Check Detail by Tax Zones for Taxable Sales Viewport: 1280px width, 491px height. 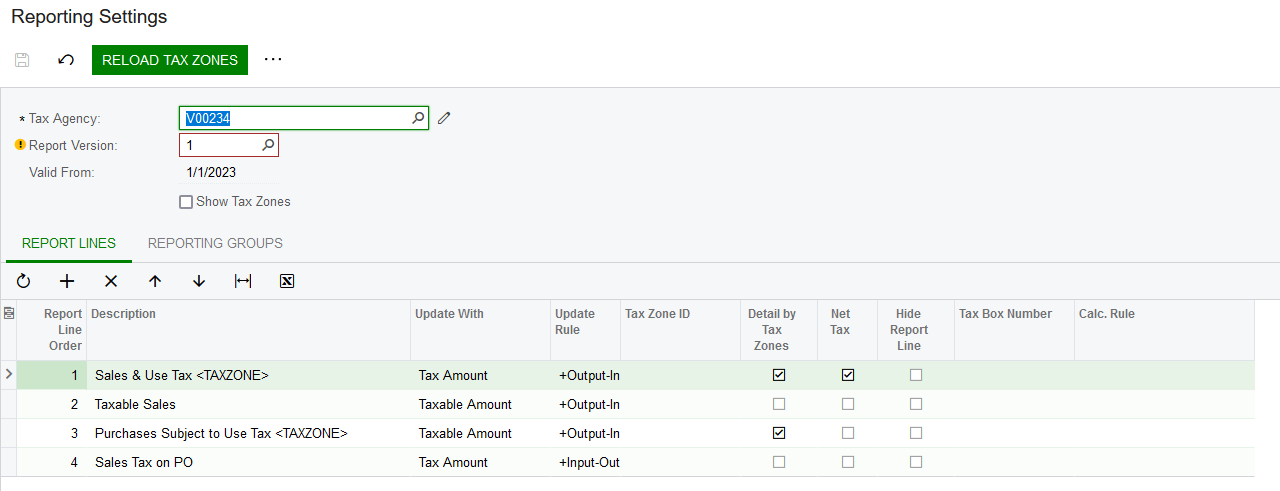click(779, 404)
